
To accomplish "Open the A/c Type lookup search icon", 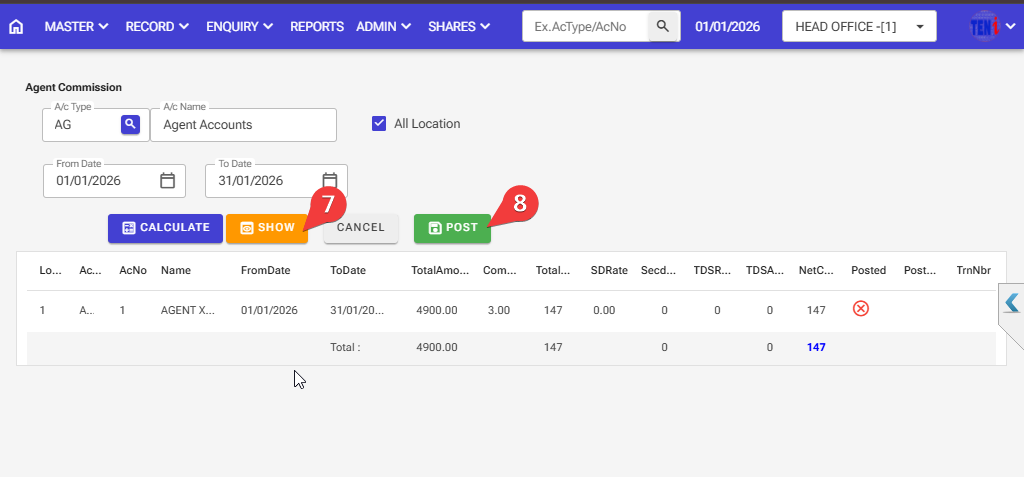I will (130, 124).
